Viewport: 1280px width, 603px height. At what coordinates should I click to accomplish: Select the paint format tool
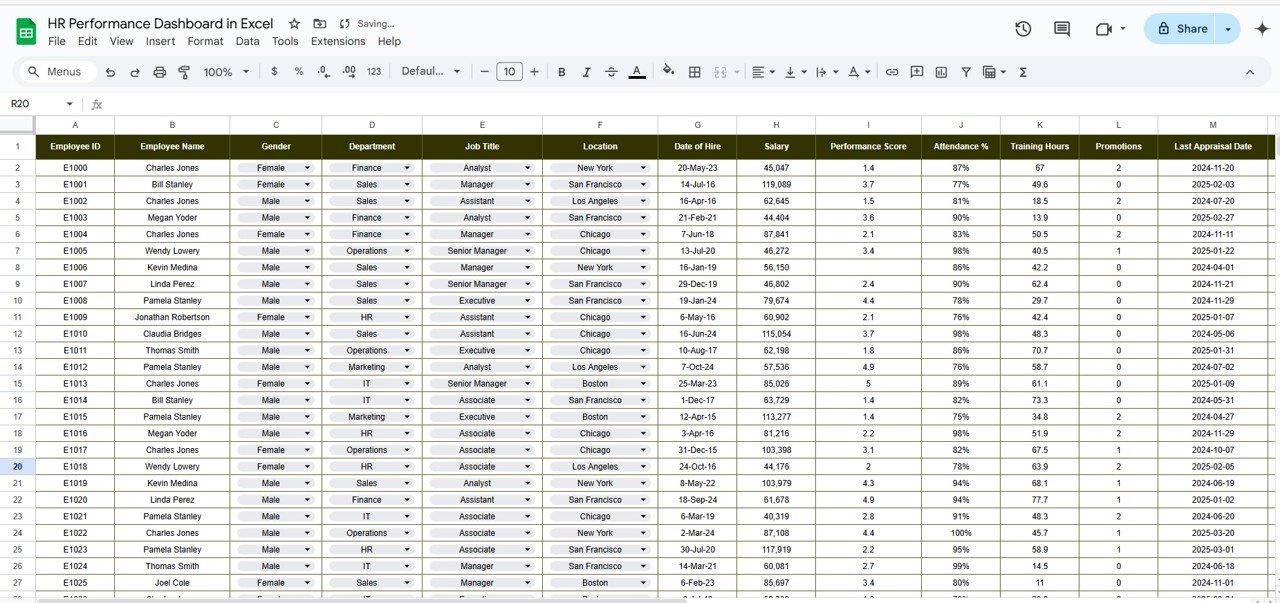184,72
